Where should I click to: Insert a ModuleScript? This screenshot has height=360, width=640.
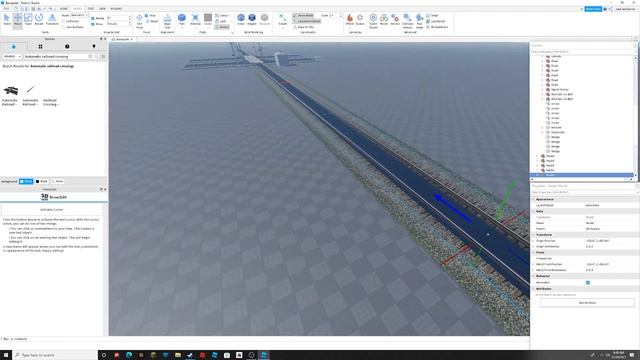pyautogui.click(x=437, y=27)
